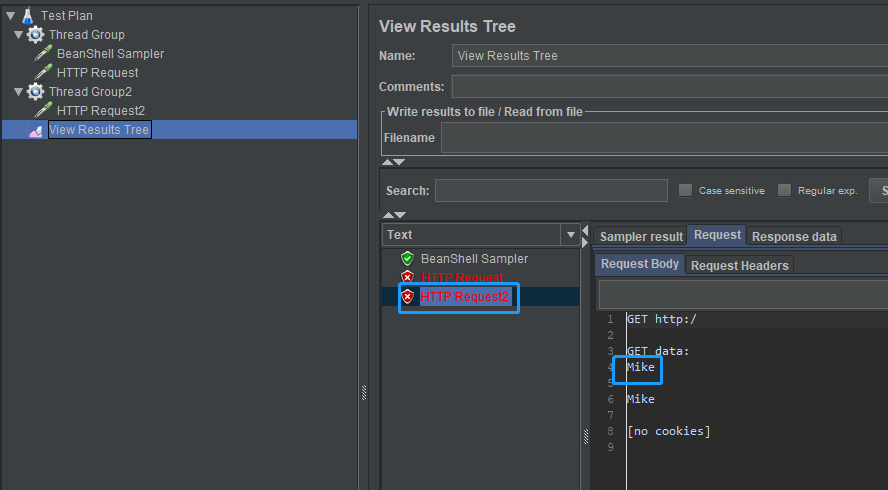Click the vertical splitter handle beside tree panel
The image size is (888, 490).
click(x=364, y=393)
